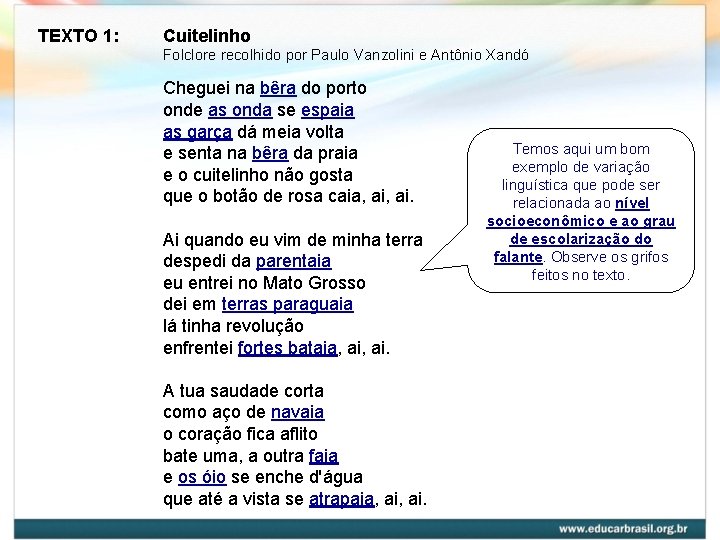Click the underlined word 'navaia'
Image resolution: width=720 pixels, height=540 pixels.
pos(298,412)
